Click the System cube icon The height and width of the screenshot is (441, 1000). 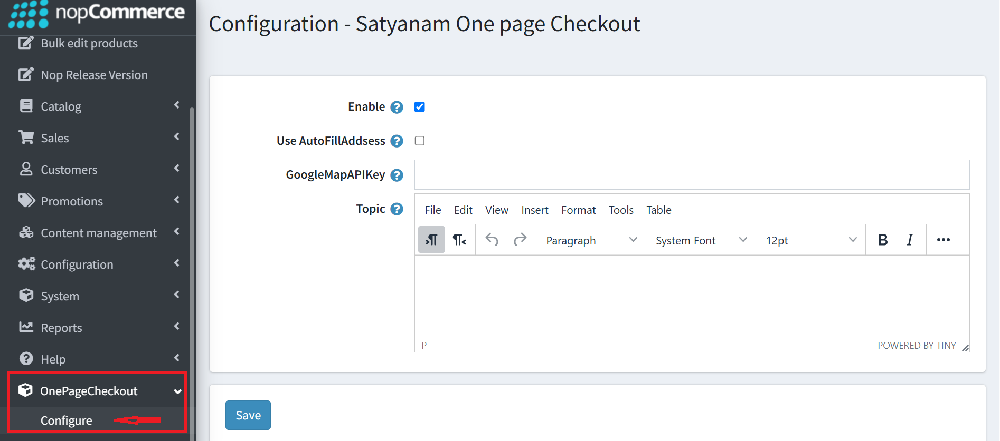coord(26,295)
